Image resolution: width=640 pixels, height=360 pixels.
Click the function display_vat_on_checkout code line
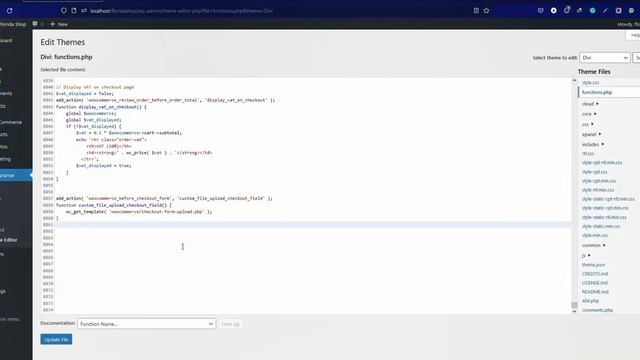[x=101, y=107]
